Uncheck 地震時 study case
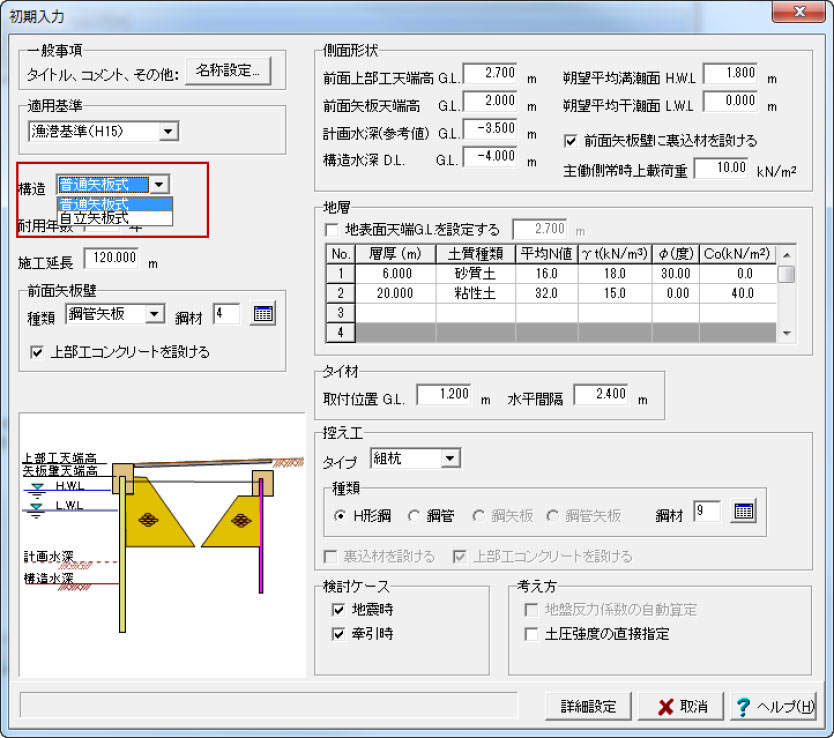This screenshot has width=834, height=738. [x=338, y=609]
